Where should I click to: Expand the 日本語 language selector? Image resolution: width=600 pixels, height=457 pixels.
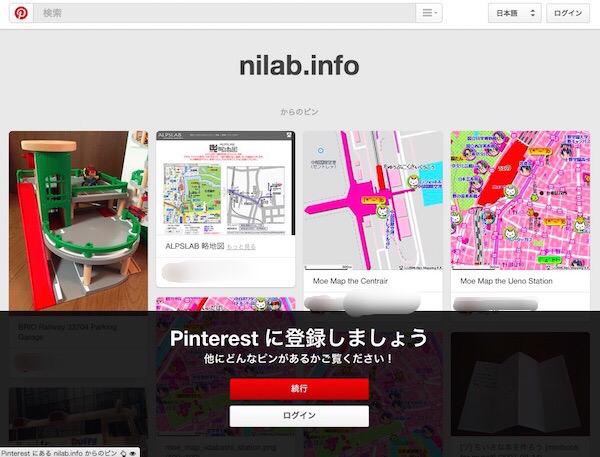click(515, 13)
